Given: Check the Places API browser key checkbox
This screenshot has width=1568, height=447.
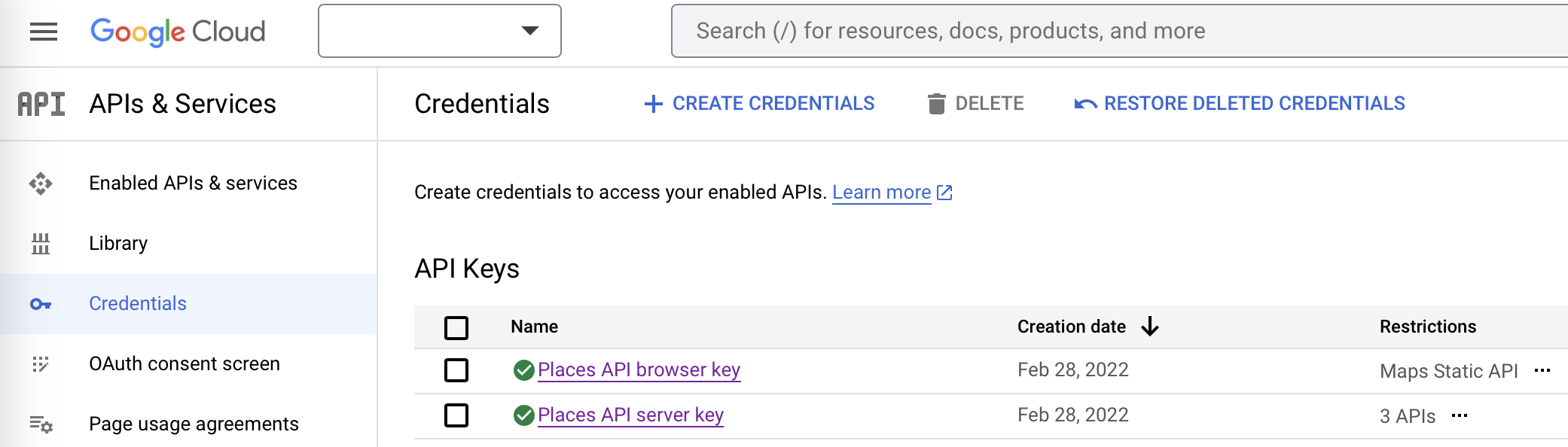Looking at the screenshot, I should 456,369.
